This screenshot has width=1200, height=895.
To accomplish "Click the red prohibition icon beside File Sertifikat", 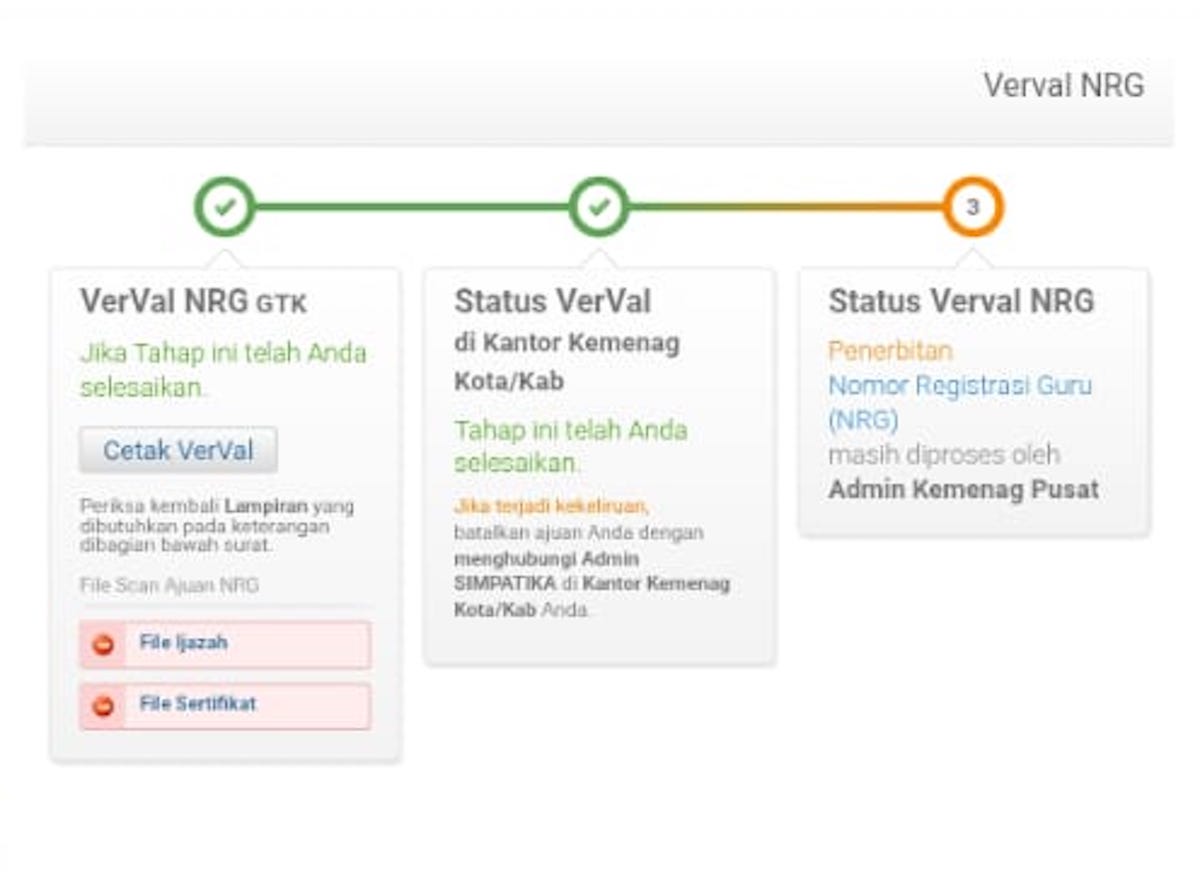I will (x=101, y=704).
